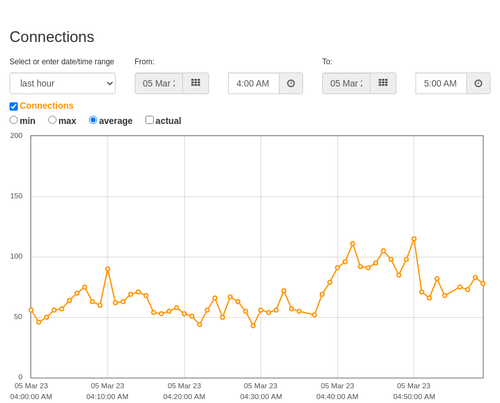Open the To time clock picker icon
Image resolution: width=500 pixels, height=403 pixels.
coord(478,83)
